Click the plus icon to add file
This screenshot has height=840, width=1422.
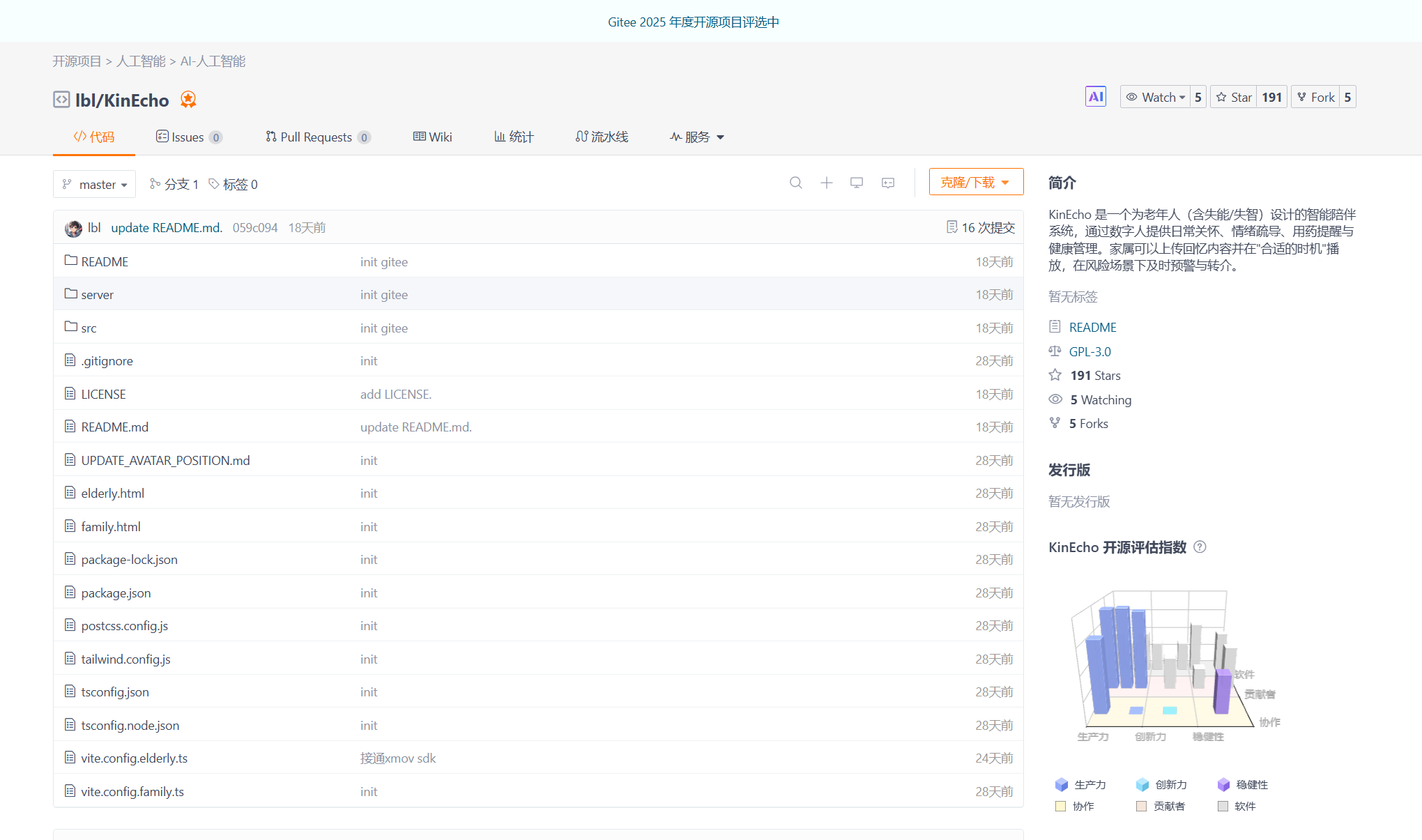pos(826,183)
